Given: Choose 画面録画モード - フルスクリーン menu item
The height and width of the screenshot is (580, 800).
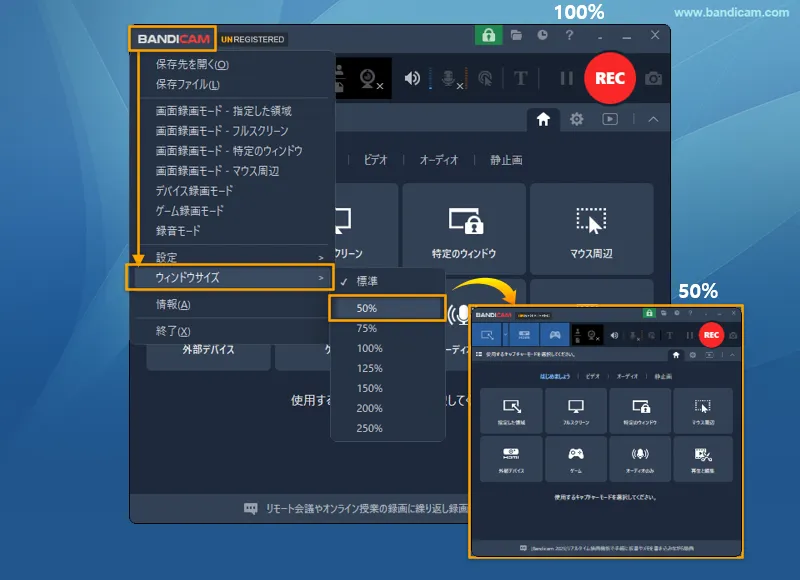Looking at the screenshot, I should (222, 131).
